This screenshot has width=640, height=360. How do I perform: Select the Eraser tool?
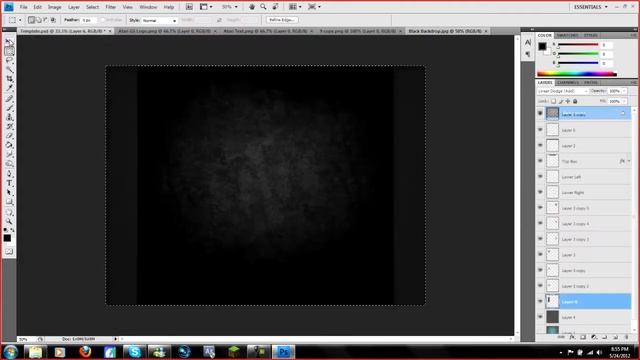9,136
